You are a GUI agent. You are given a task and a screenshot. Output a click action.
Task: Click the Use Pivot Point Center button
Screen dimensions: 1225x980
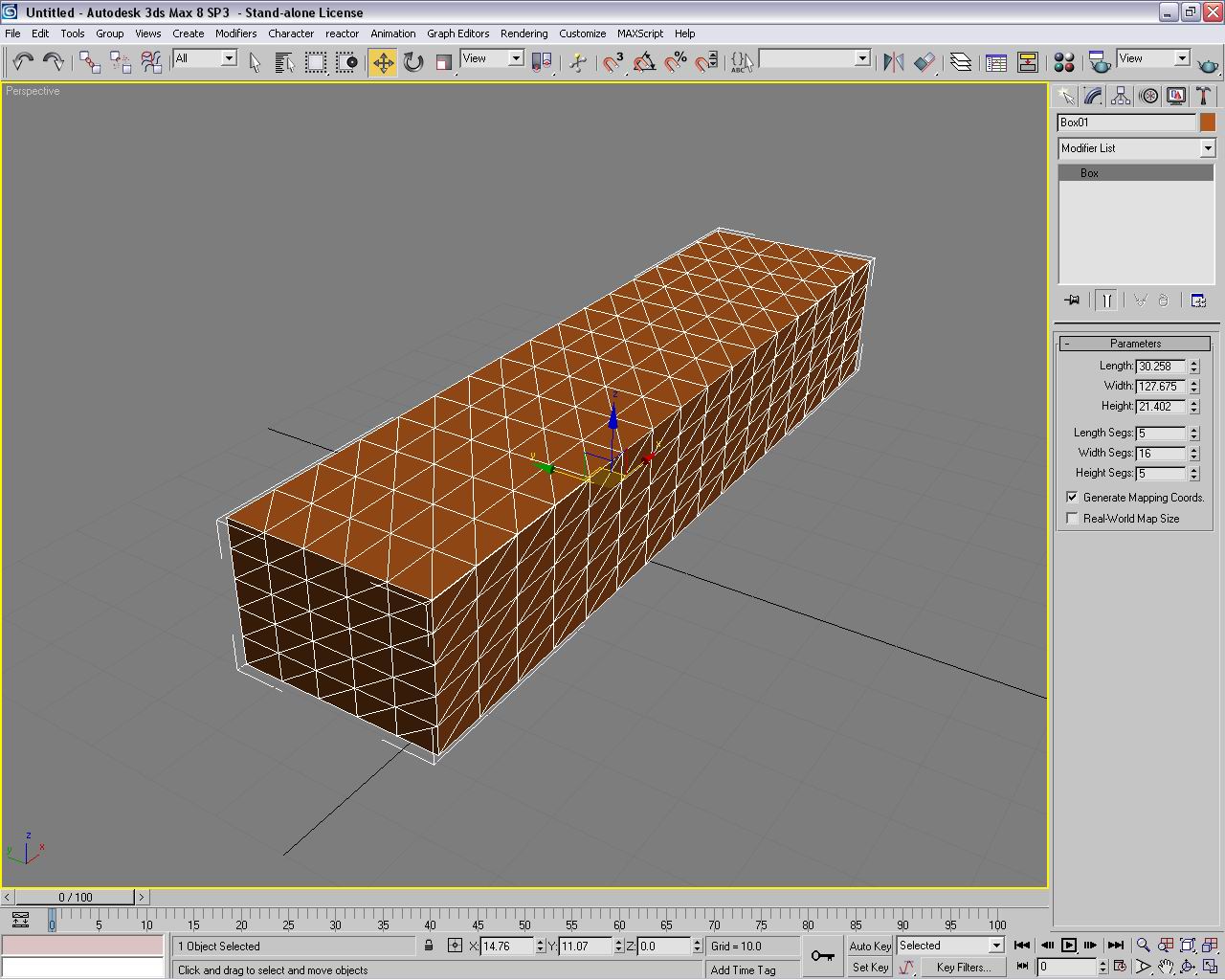(x=542, y=62)
